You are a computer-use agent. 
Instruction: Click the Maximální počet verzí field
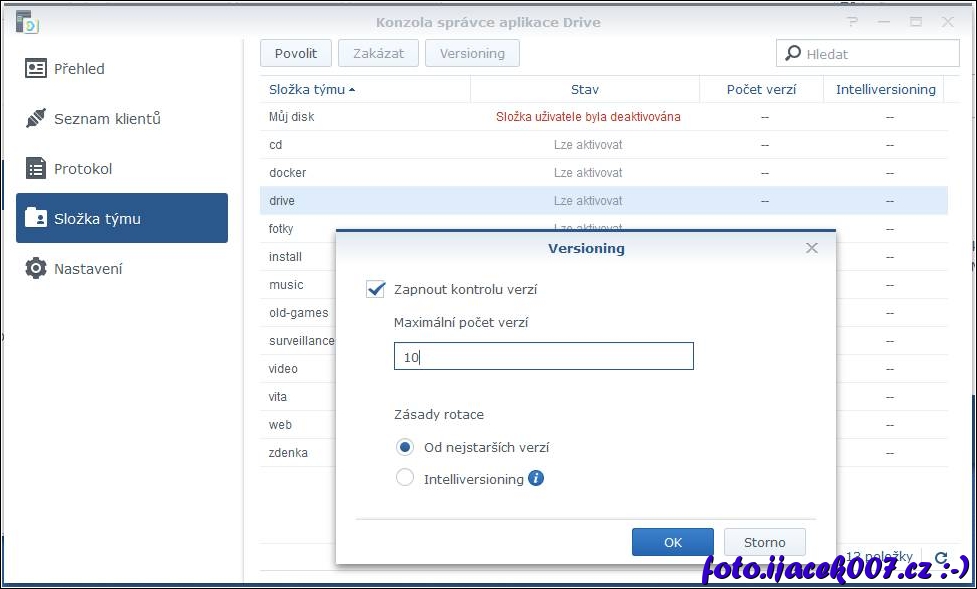pos(543,356)
